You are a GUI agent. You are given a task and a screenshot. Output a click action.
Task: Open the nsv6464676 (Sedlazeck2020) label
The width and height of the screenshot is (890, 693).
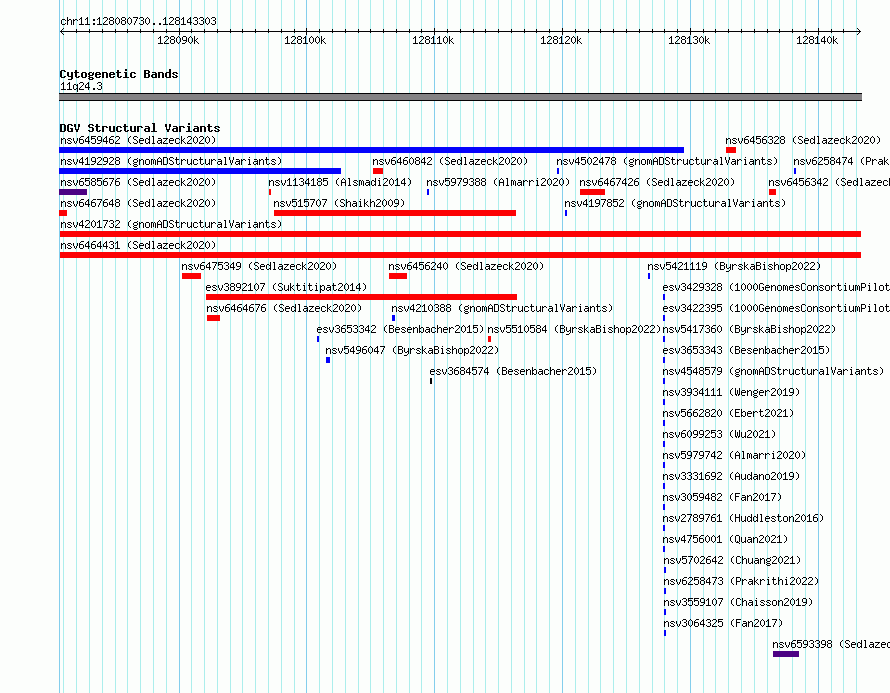(x=284, y=308)
